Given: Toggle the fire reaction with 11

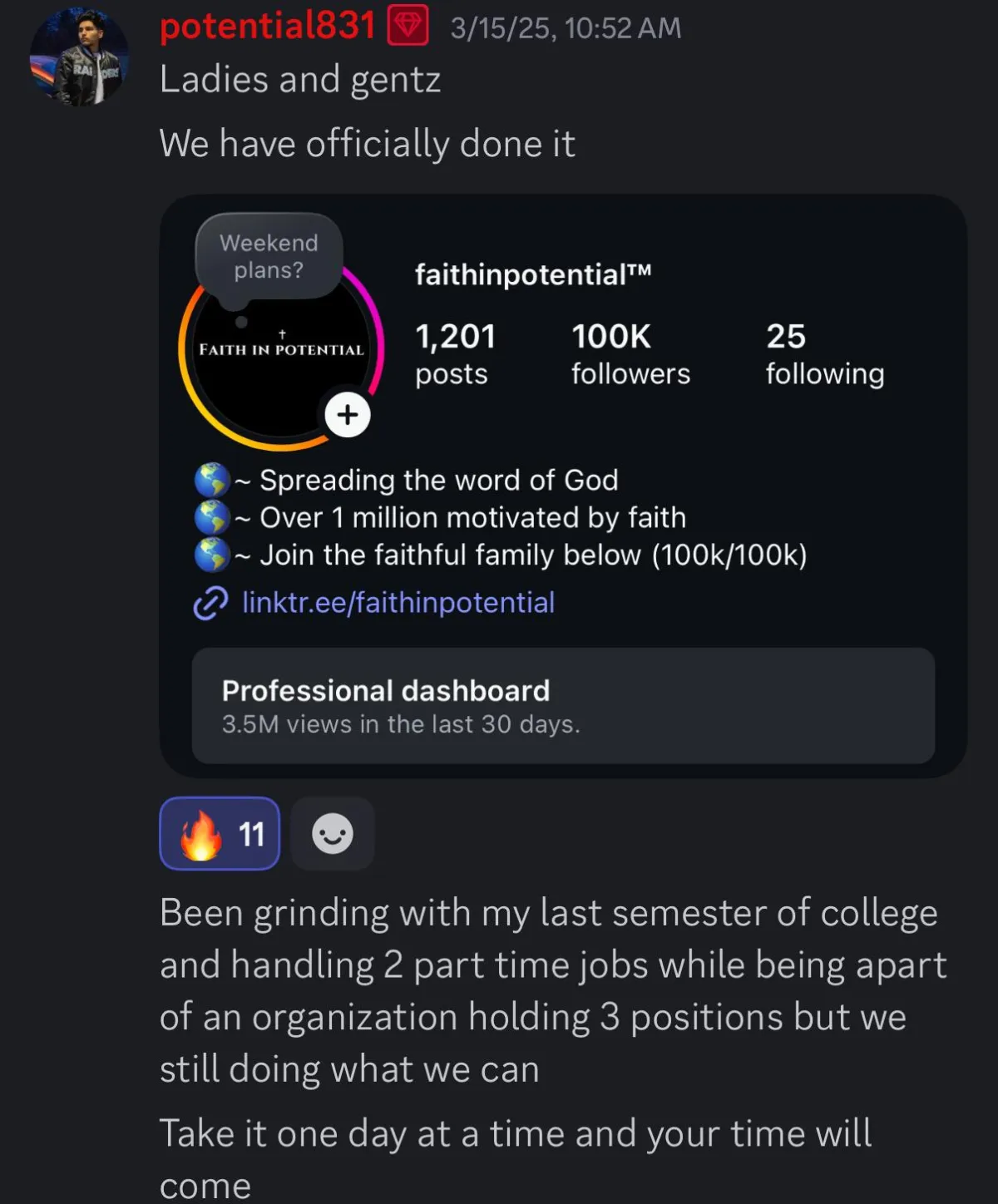Looking at the screenshot, I should click(220, 833).
